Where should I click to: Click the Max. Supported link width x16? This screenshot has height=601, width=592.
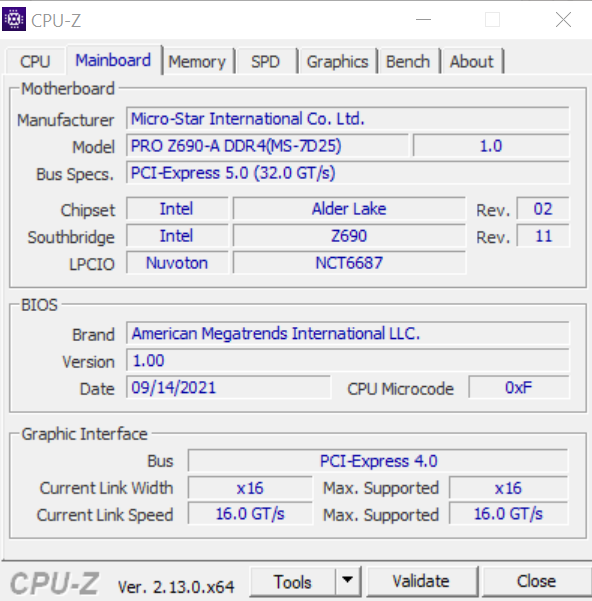point(508,488)
